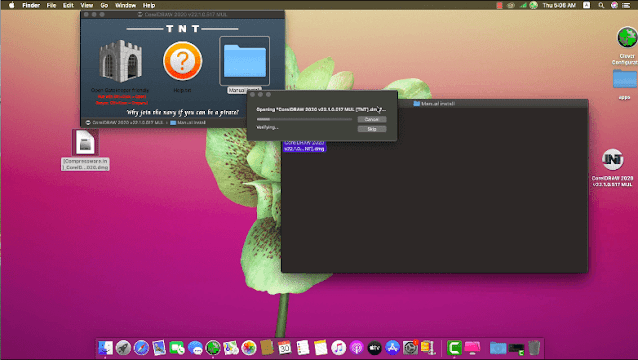Open Photos from the Dock
This screenshot has width=638, height=360.
(249, 348)
